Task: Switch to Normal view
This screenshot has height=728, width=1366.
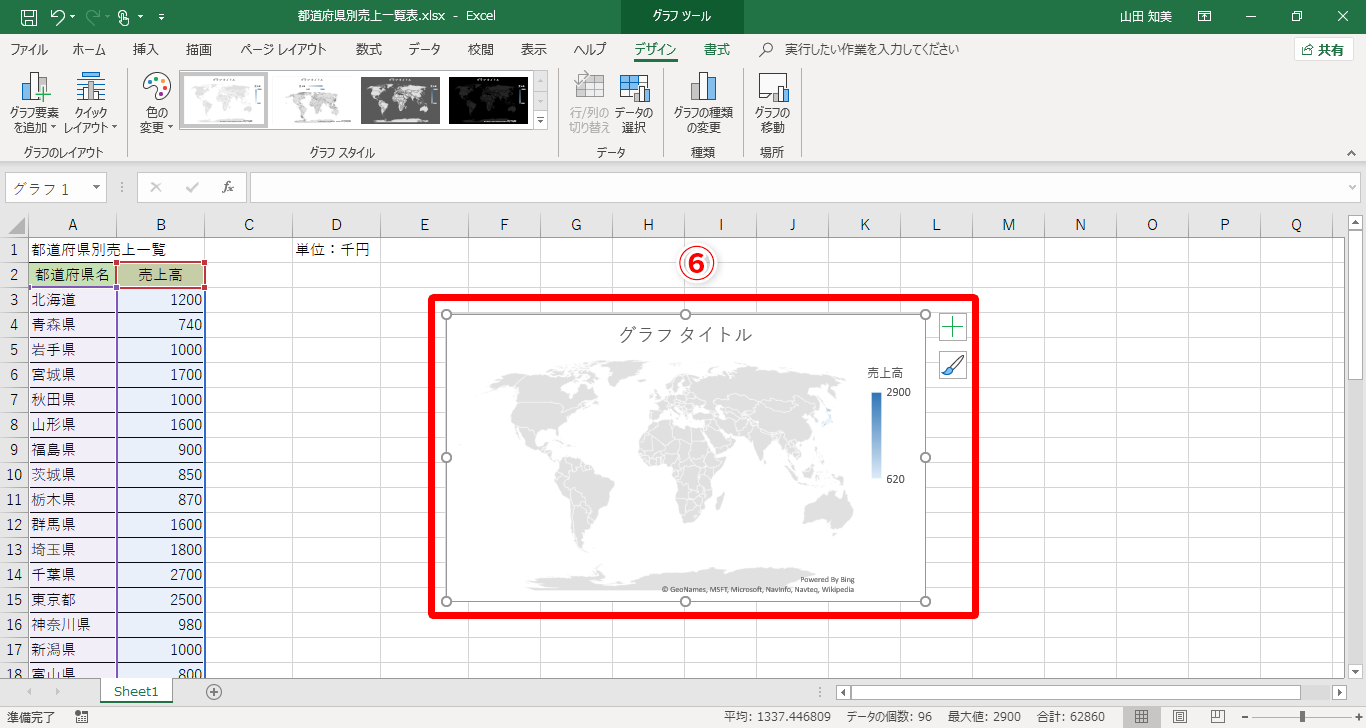Action: (1140, 717)
